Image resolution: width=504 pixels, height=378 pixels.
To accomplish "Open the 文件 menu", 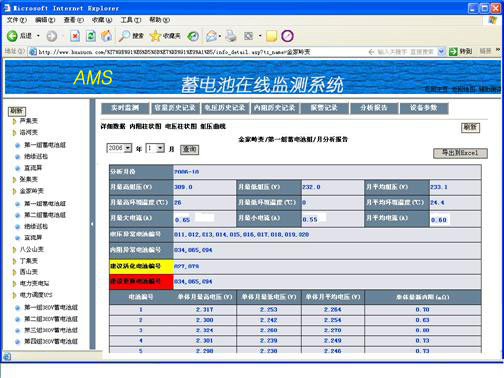I will (x=17, y=20).
